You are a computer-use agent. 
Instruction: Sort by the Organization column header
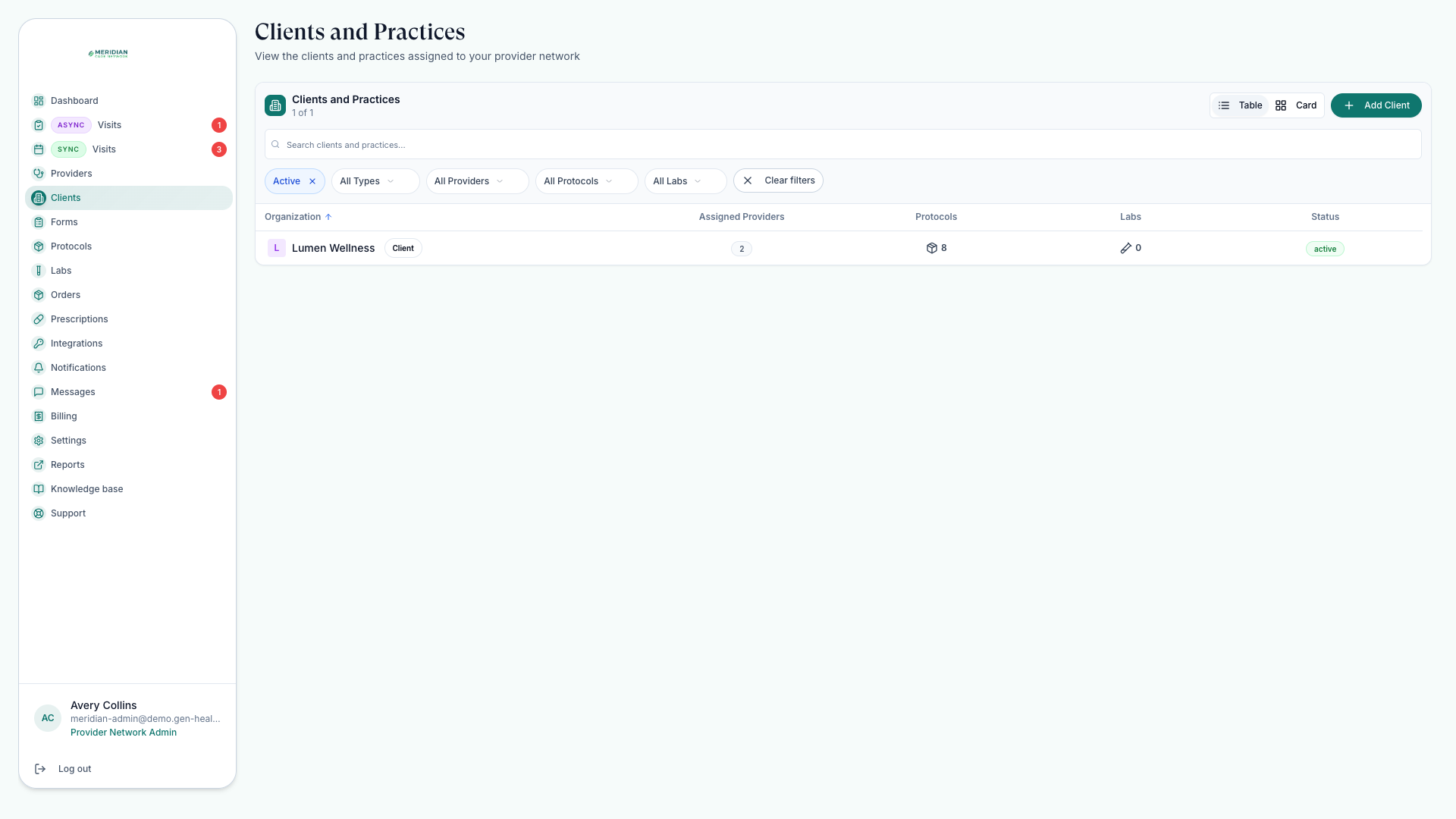[x=299, y=217]
